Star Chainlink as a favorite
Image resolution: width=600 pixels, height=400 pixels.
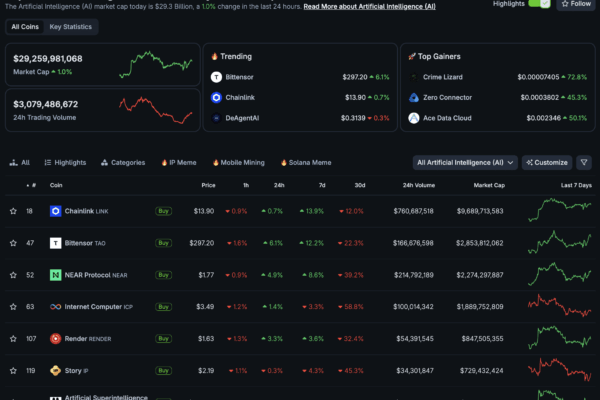(13, 211)
